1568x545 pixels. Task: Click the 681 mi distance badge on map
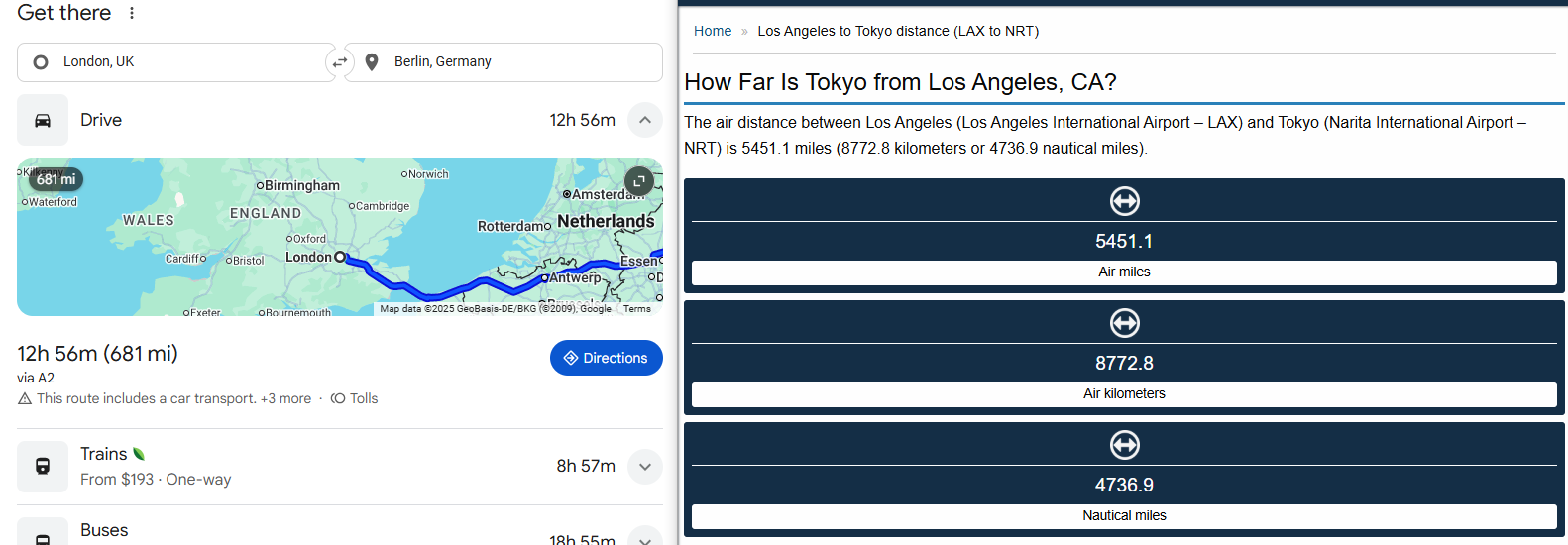(x=56, y=179)
